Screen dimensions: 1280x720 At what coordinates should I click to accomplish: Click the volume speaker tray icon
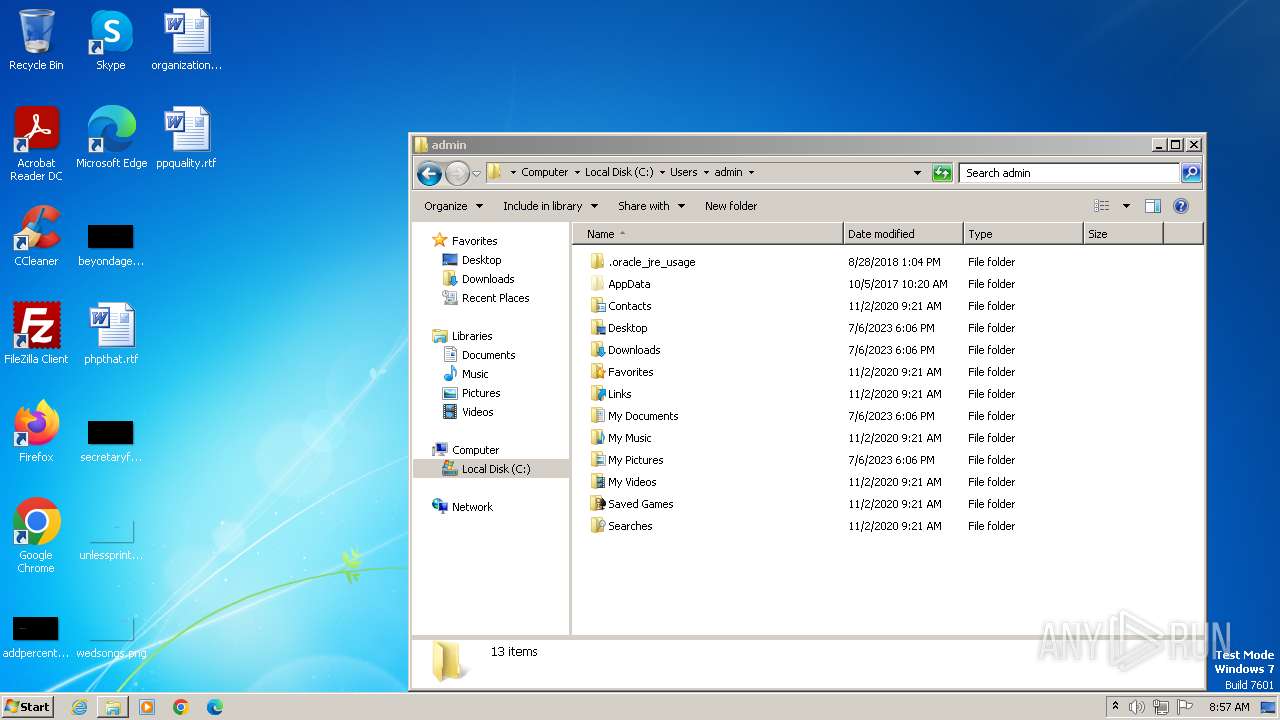[1137, 707]
